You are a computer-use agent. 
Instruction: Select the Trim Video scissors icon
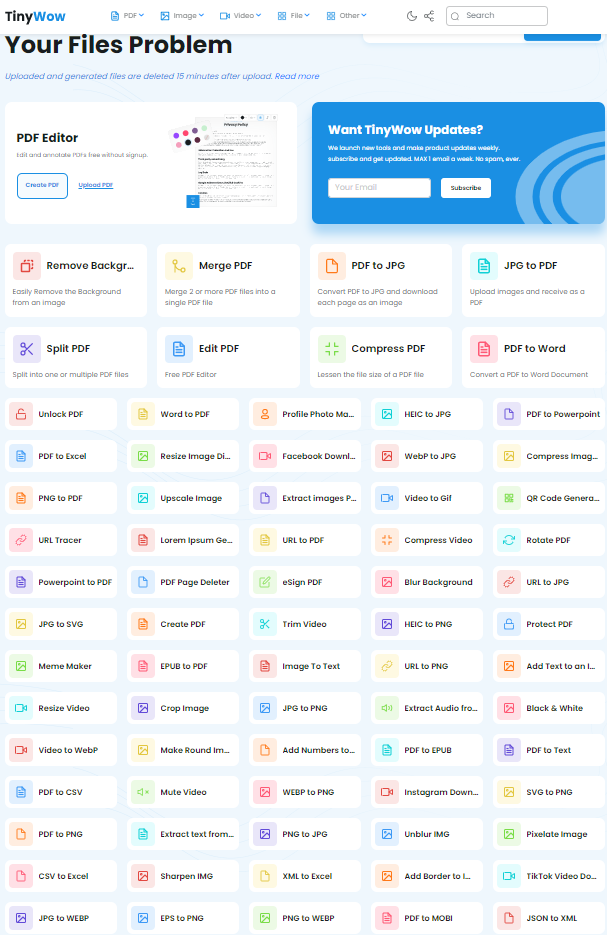click(x=265, y=624)
